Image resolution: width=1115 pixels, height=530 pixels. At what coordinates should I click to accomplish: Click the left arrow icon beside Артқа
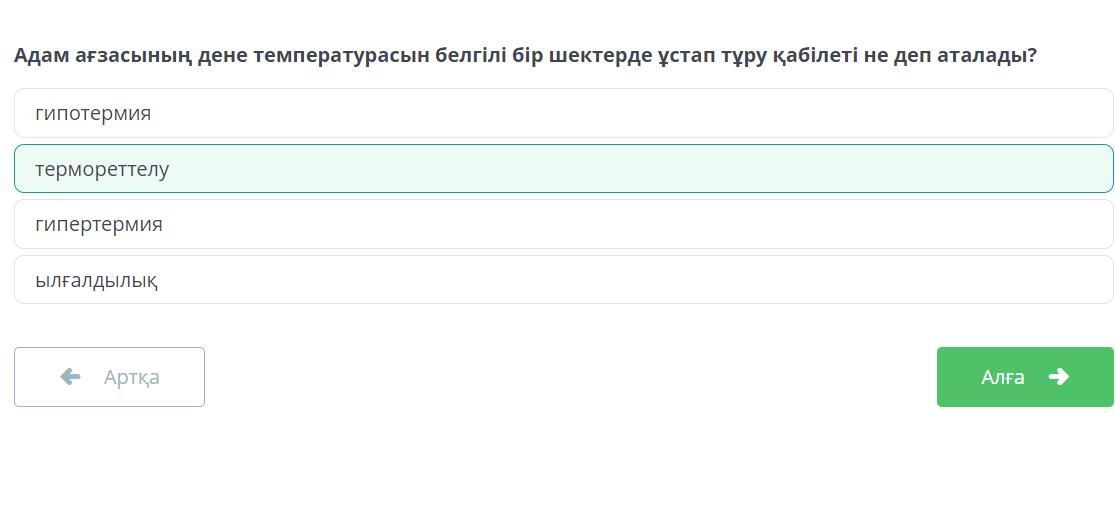coord(70,376)
